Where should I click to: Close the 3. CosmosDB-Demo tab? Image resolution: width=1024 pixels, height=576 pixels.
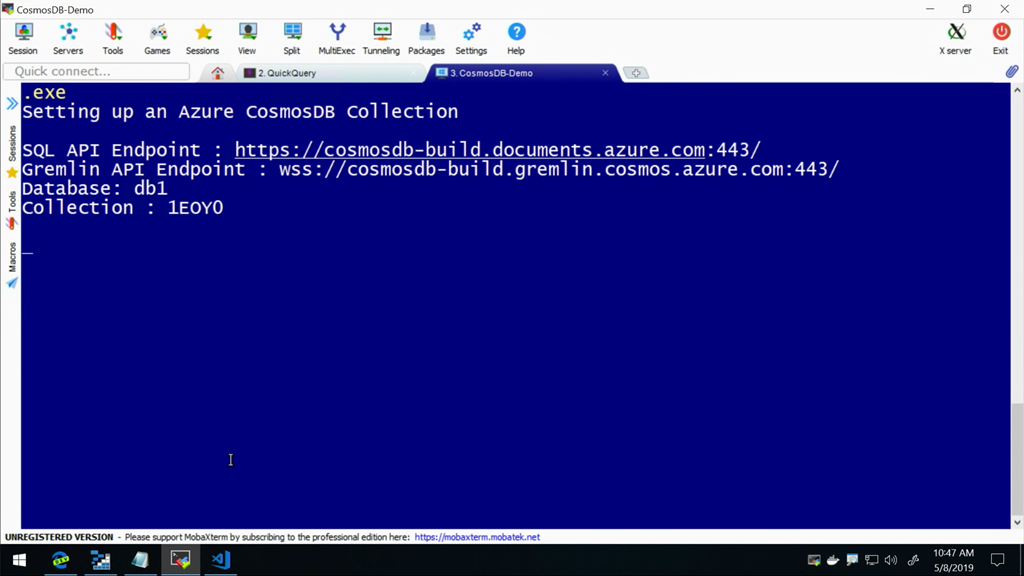pyautogui.click(x=605, y=73)
